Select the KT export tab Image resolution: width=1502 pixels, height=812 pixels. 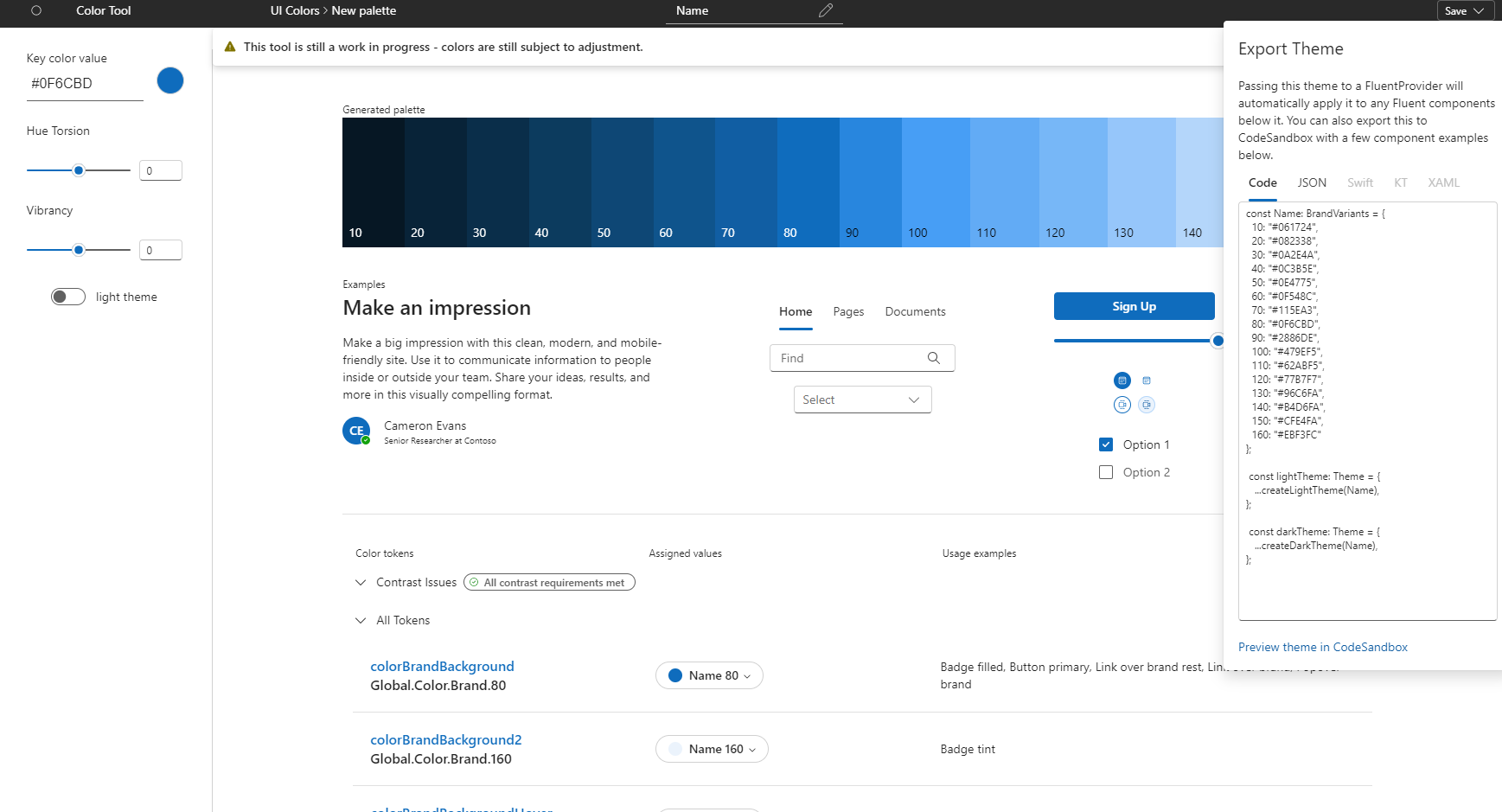(1401, 182)
